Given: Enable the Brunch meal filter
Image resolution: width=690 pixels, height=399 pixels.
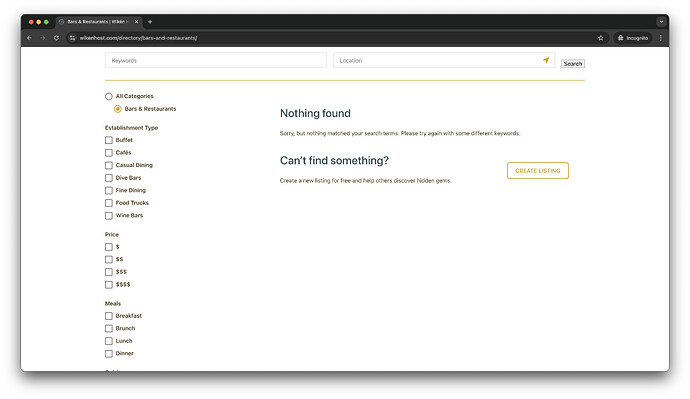Looking at the screenshot, I should [x=109, y=329].
